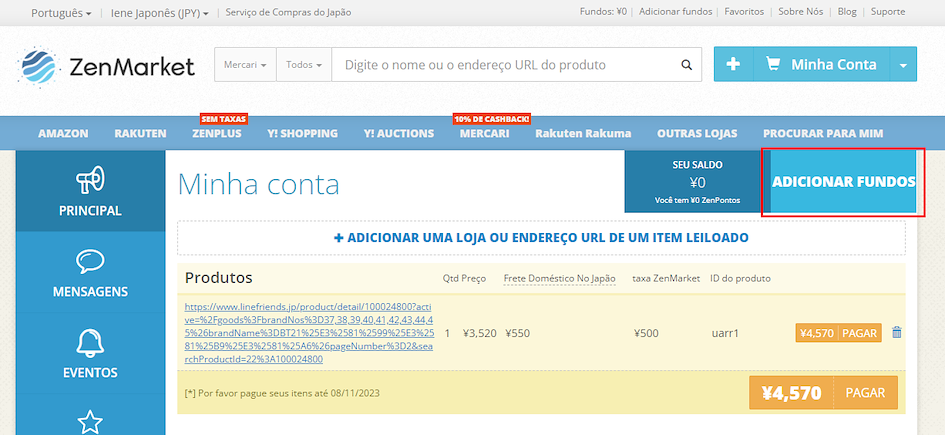This screenshot has width=945, height=435.
Task: Click the Produtos heading
Action: click(219, 278)
